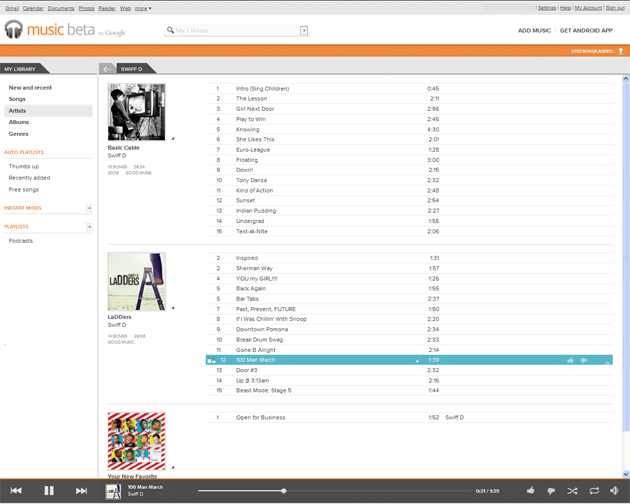Viewport: 630px width, 504px height.
Task: Thumbs up the 100 Man March row
Action: click(x=570, y=360)
